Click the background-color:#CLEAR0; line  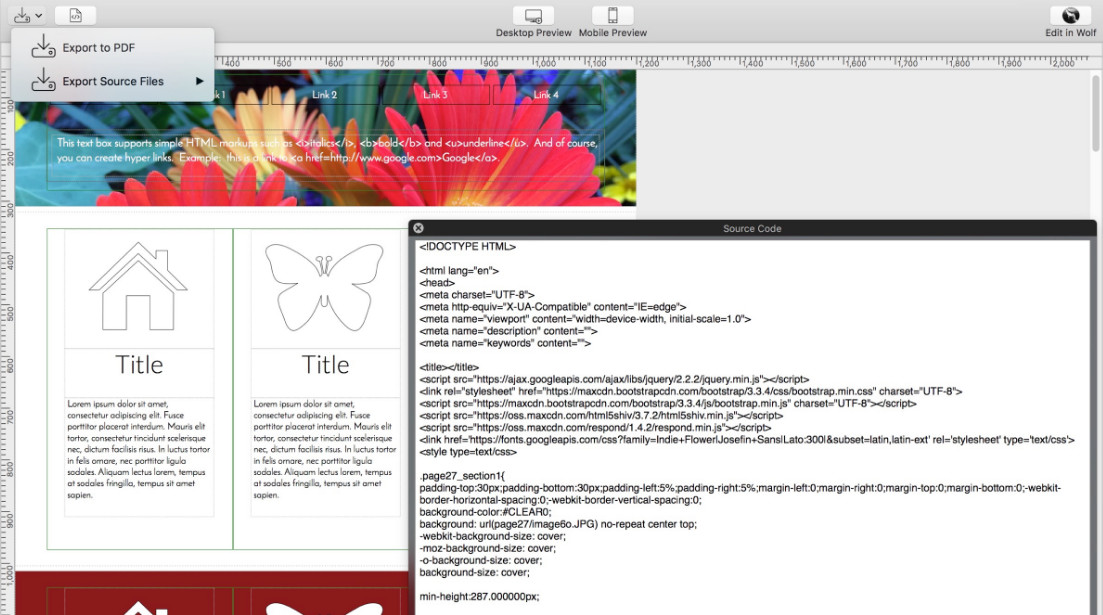click(485, 512)
